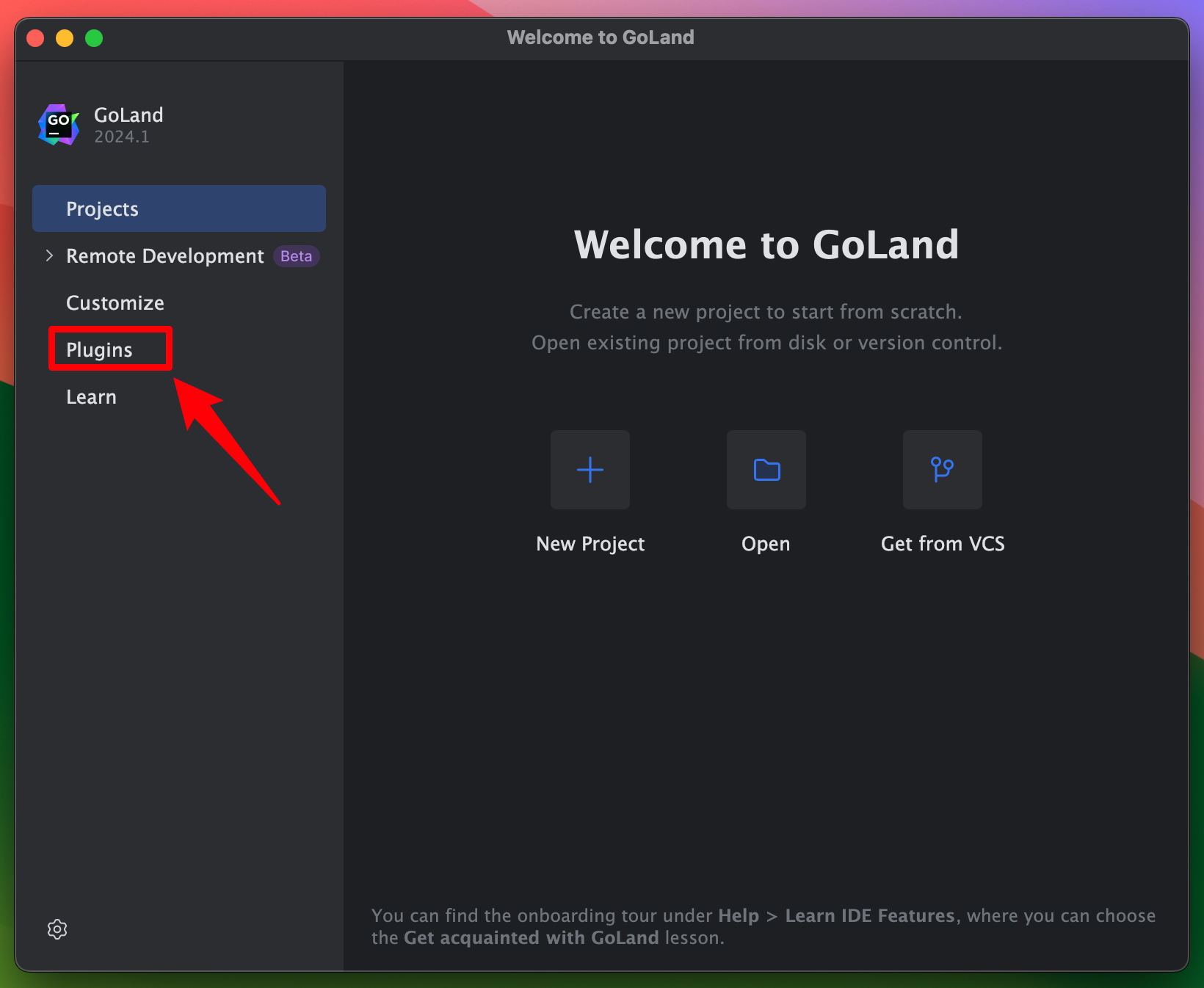Click the New Project plus icon

(x=590, y=470)
